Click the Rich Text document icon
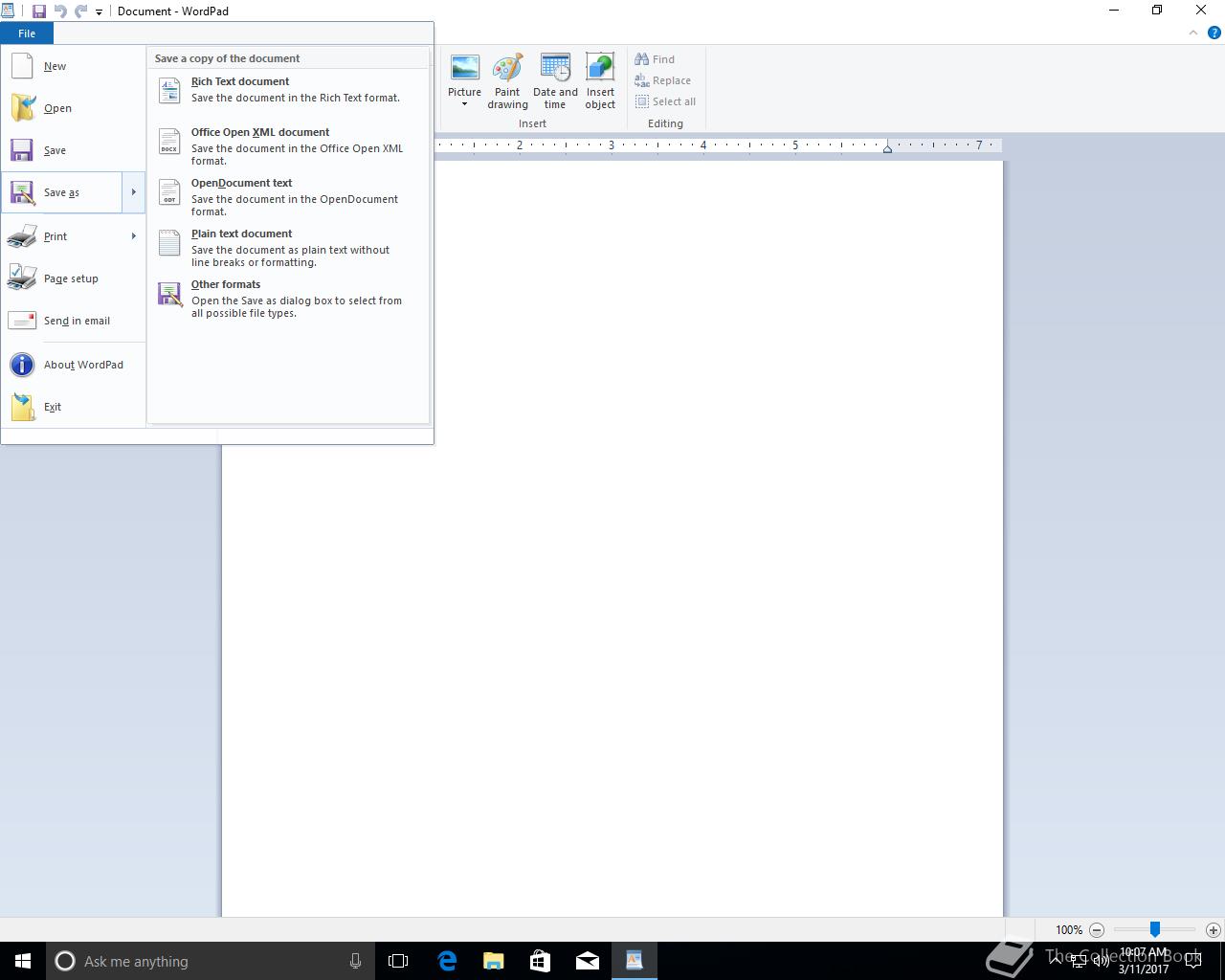Screen dimensions: 1225x980 coord(169,90)
